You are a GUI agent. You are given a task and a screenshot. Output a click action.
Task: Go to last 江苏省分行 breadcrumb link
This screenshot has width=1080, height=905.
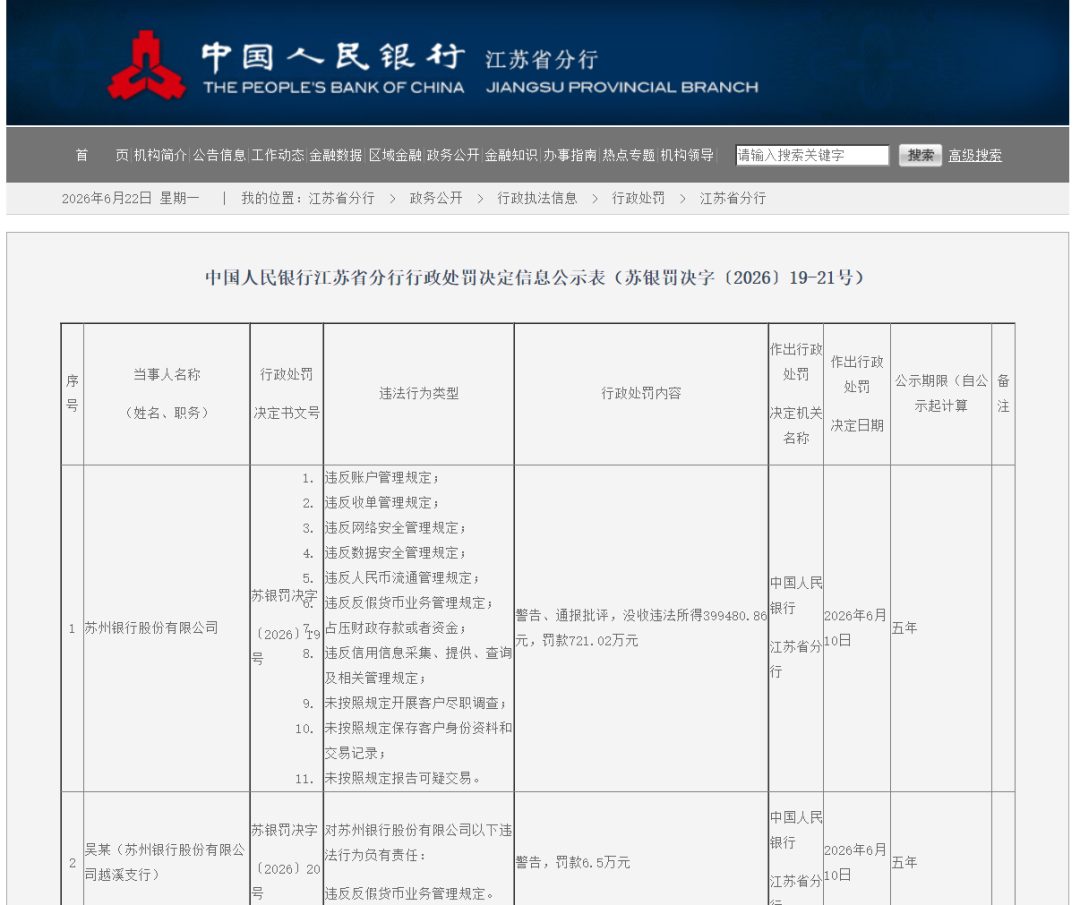733,198
